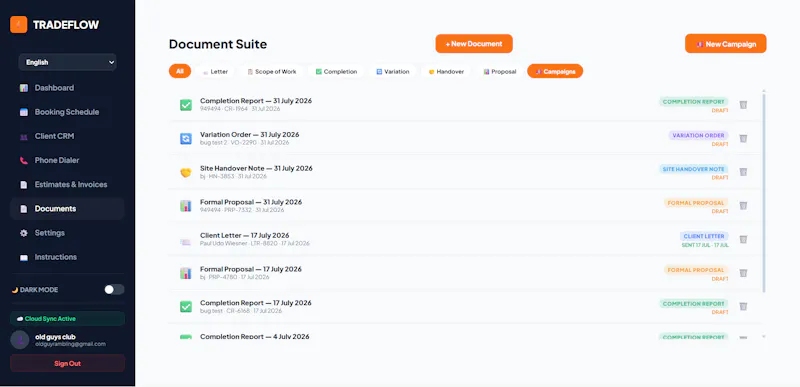Click the Cloud Sync Active status badge
Viewport: 800px width, 387px height.
pyautogui.click(x=67, y=319)
